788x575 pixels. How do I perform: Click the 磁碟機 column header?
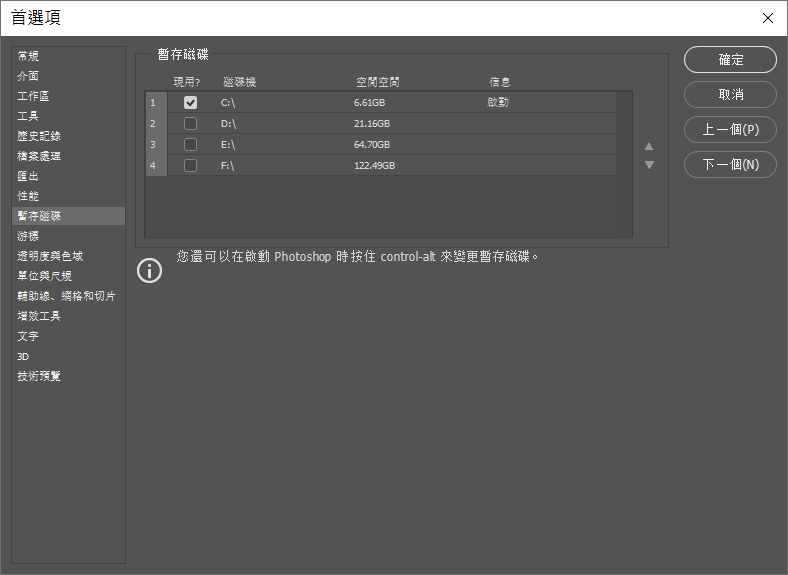240,82
